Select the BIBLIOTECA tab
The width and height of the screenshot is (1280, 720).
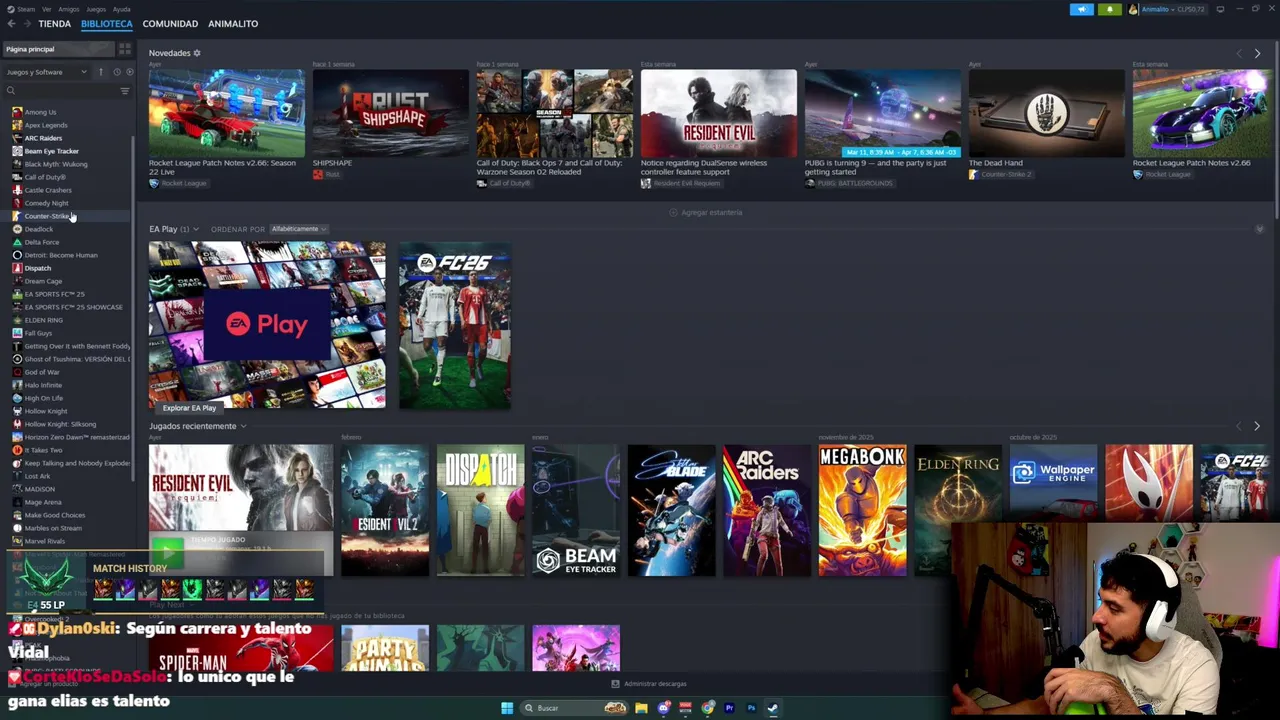(107, 23)
